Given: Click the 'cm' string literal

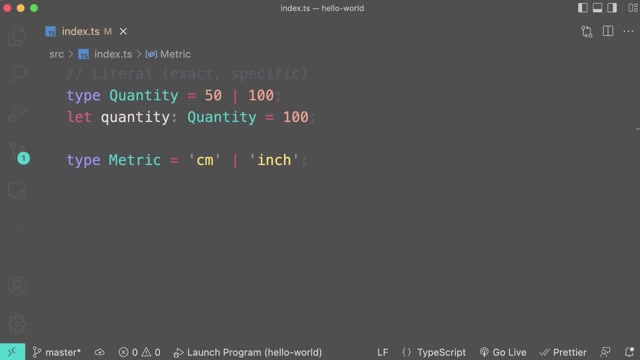Looking at the screenshot, I should tap(204, 160).
